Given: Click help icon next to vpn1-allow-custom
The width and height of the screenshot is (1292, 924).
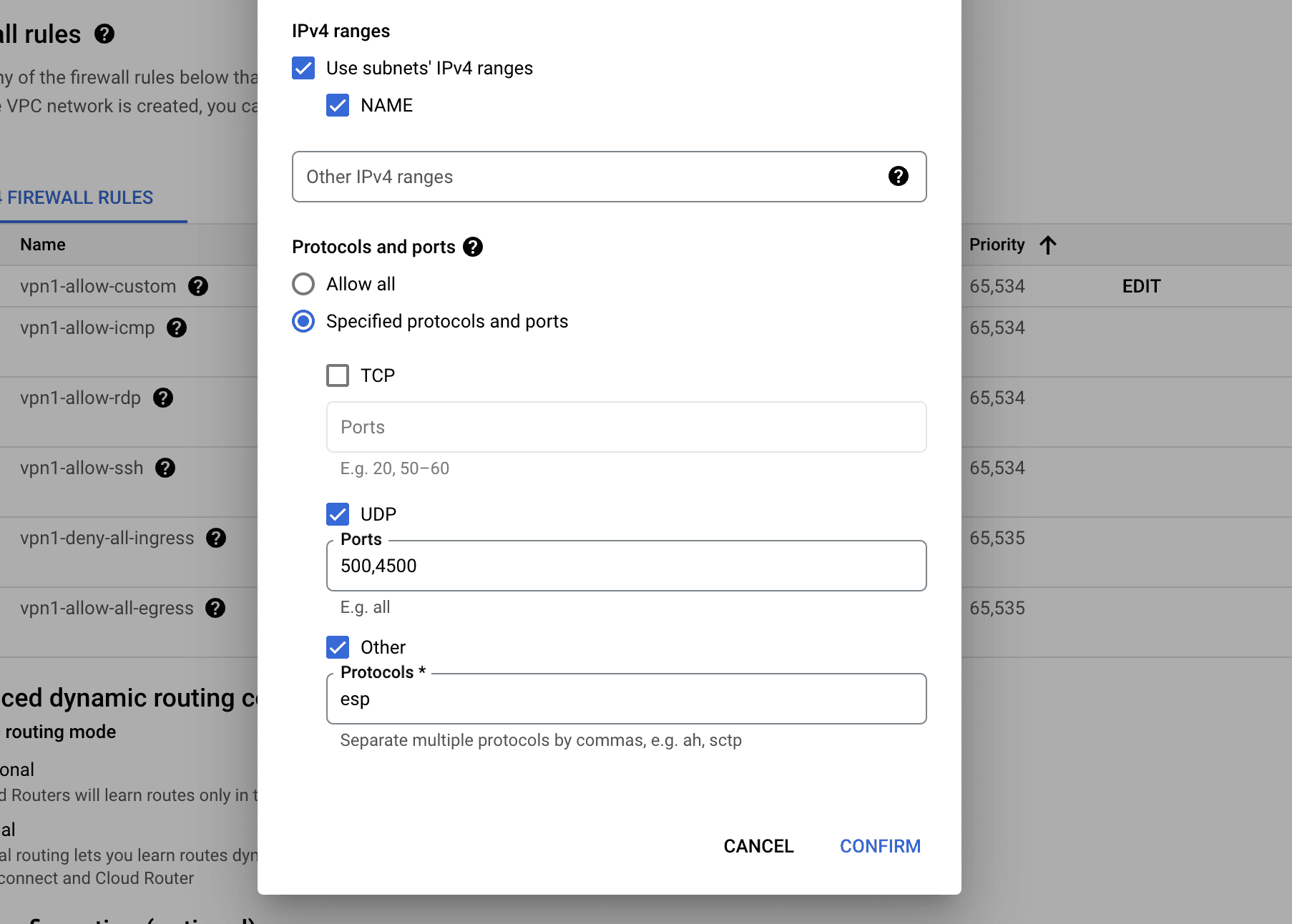Looking at the screenshot, I should pos(198,286).
